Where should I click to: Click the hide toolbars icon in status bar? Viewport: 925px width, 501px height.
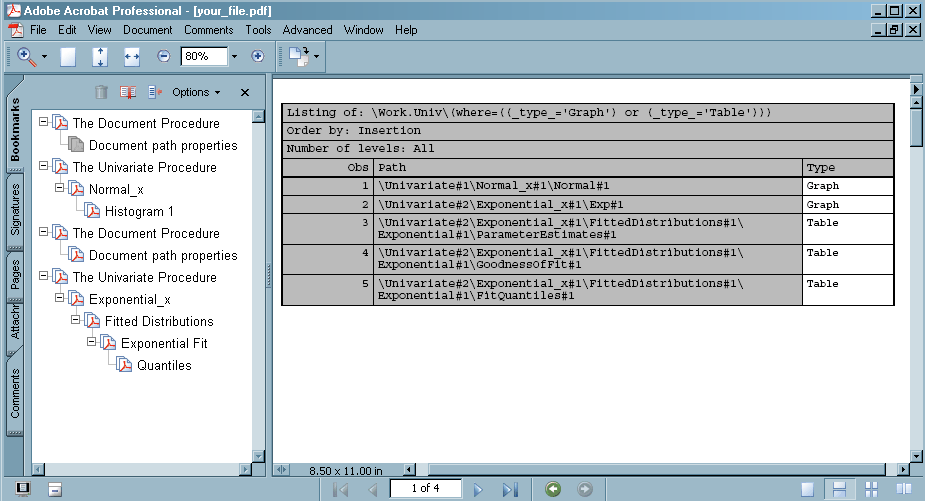(55, 489)
